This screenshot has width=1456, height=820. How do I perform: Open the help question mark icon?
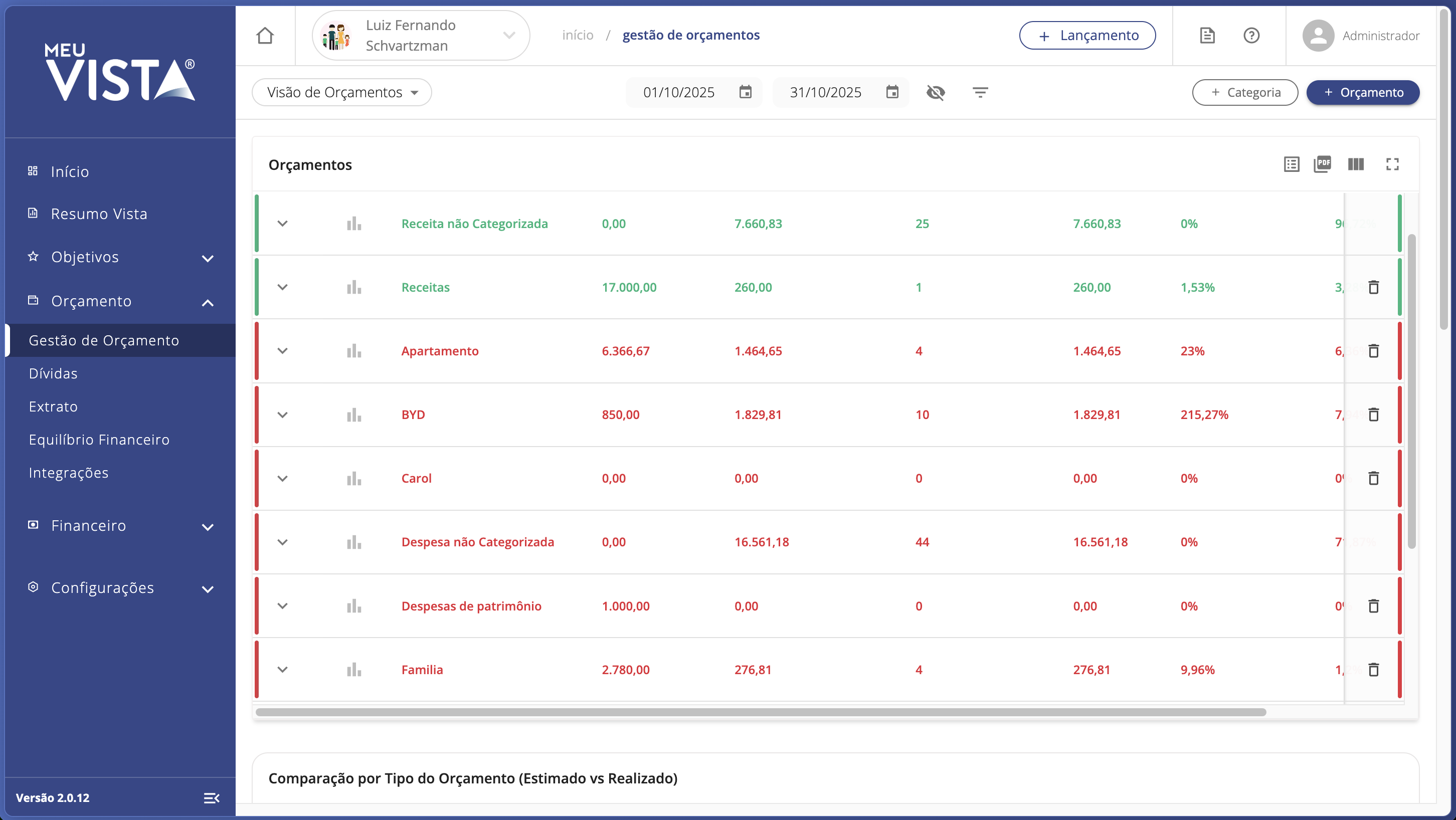[x=1251, y=36]
